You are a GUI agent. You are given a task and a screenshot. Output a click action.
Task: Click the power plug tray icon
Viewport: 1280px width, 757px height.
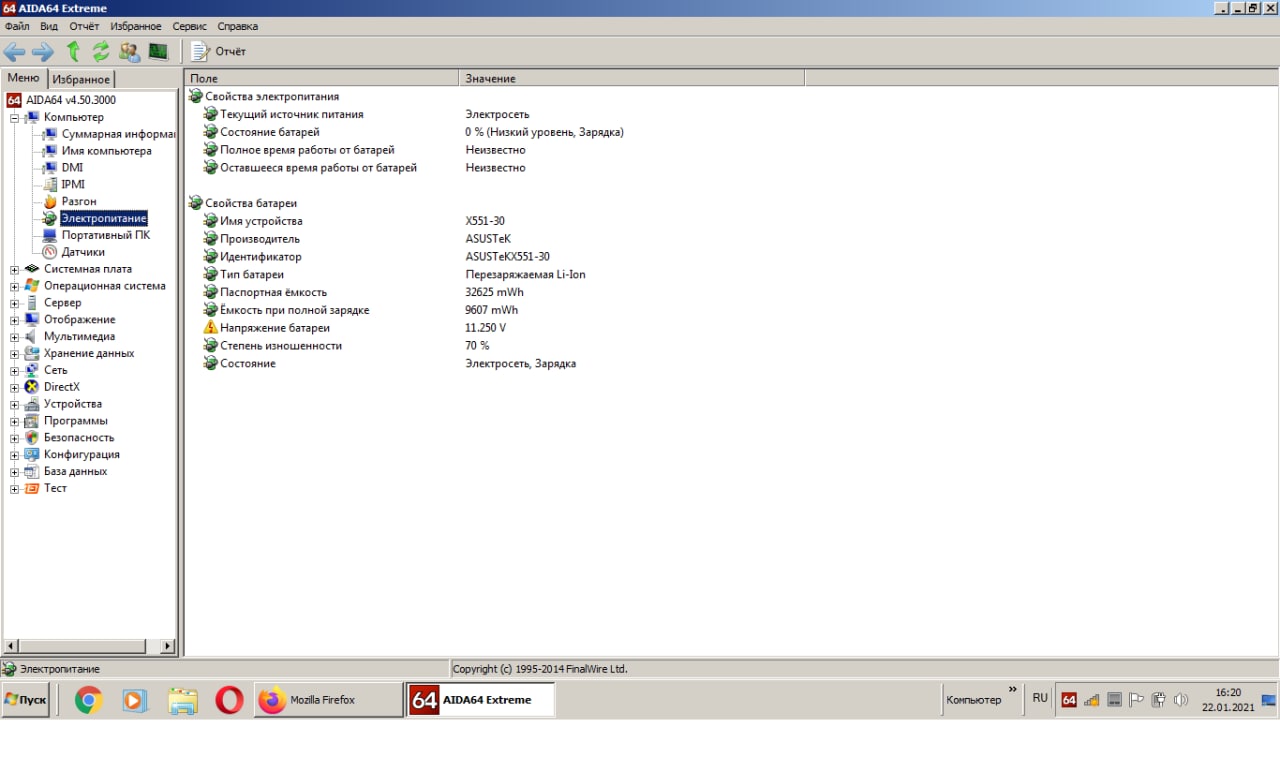tap(1159, 700)
